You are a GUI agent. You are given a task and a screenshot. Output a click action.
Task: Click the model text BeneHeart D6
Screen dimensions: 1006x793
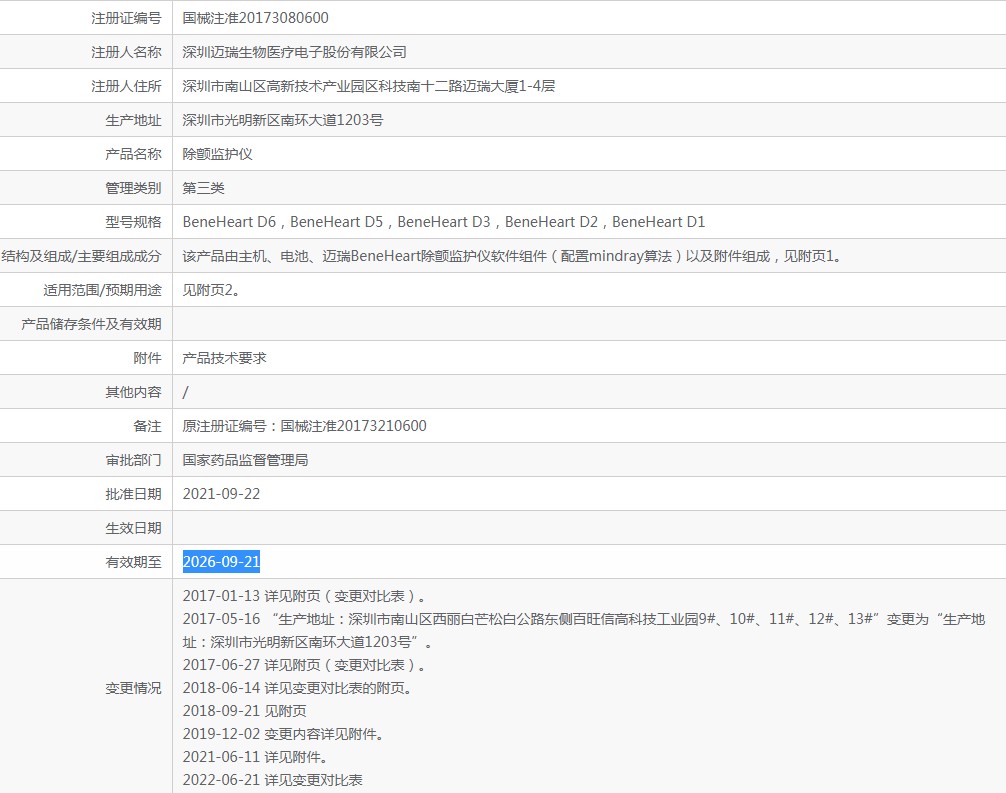(x=229, y=222)
